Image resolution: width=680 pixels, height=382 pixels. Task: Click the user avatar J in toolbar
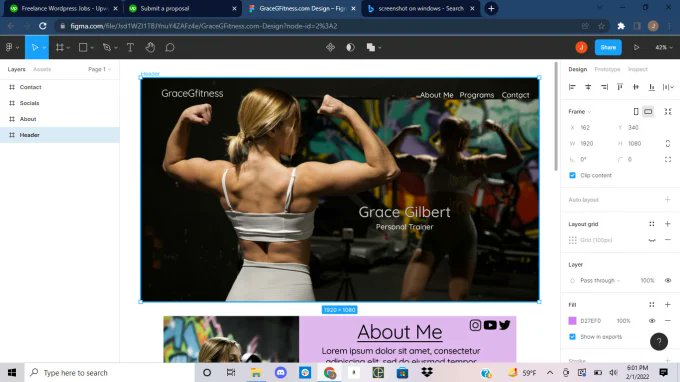pyautogui.click(x=582, y=47)
